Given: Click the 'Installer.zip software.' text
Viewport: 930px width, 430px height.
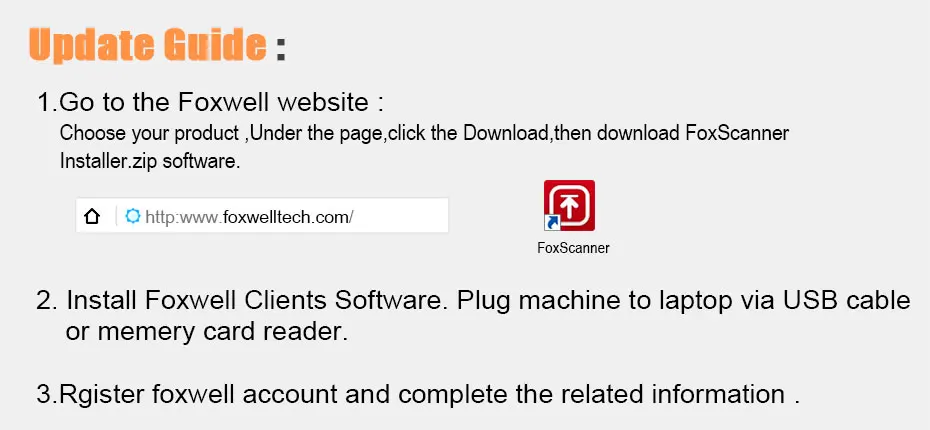Looking at the screenshot, I should coord(150,161).
